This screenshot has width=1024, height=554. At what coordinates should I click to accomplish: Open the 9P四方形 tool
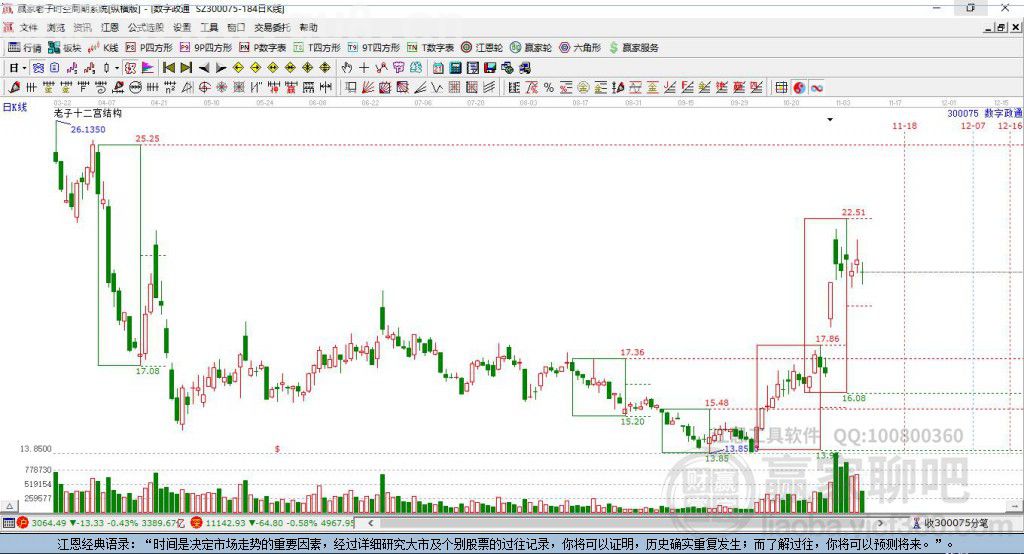click(206, 48)
